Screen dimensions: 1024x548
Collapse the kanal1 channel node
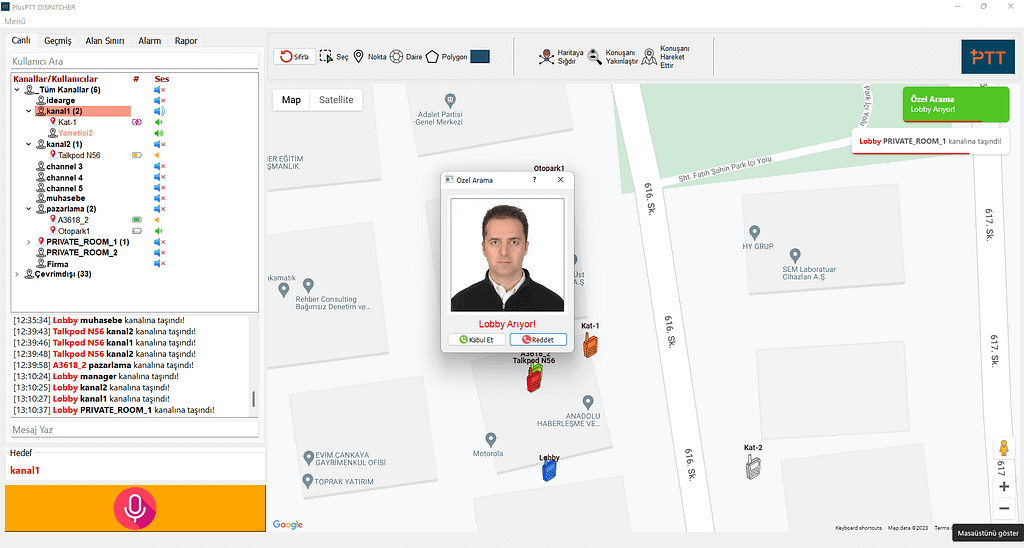[x=28, y=111]
